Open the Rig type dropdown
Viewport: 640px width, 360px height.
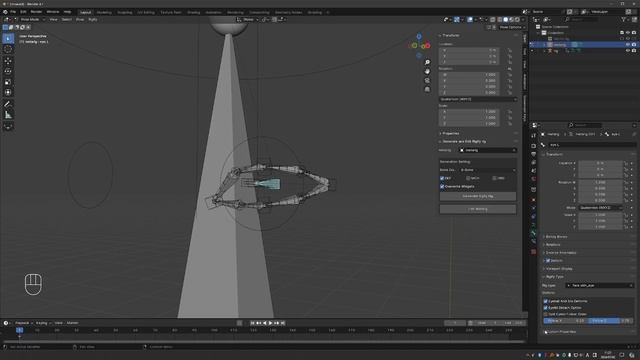click(x=599, y=286)
